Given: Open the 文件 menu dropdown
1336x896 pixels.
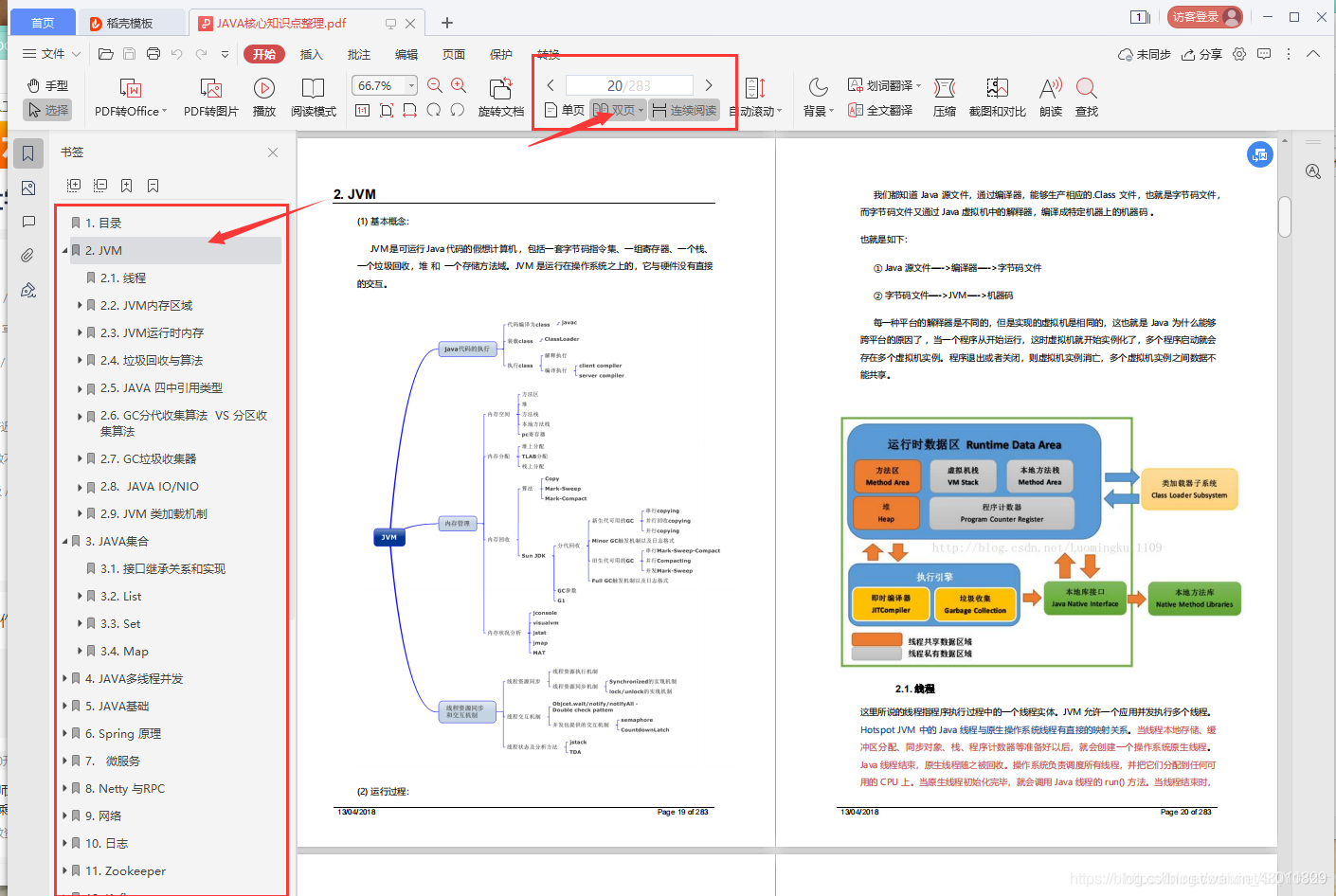Looking at the screenshot, I should (x=51, y=54).
